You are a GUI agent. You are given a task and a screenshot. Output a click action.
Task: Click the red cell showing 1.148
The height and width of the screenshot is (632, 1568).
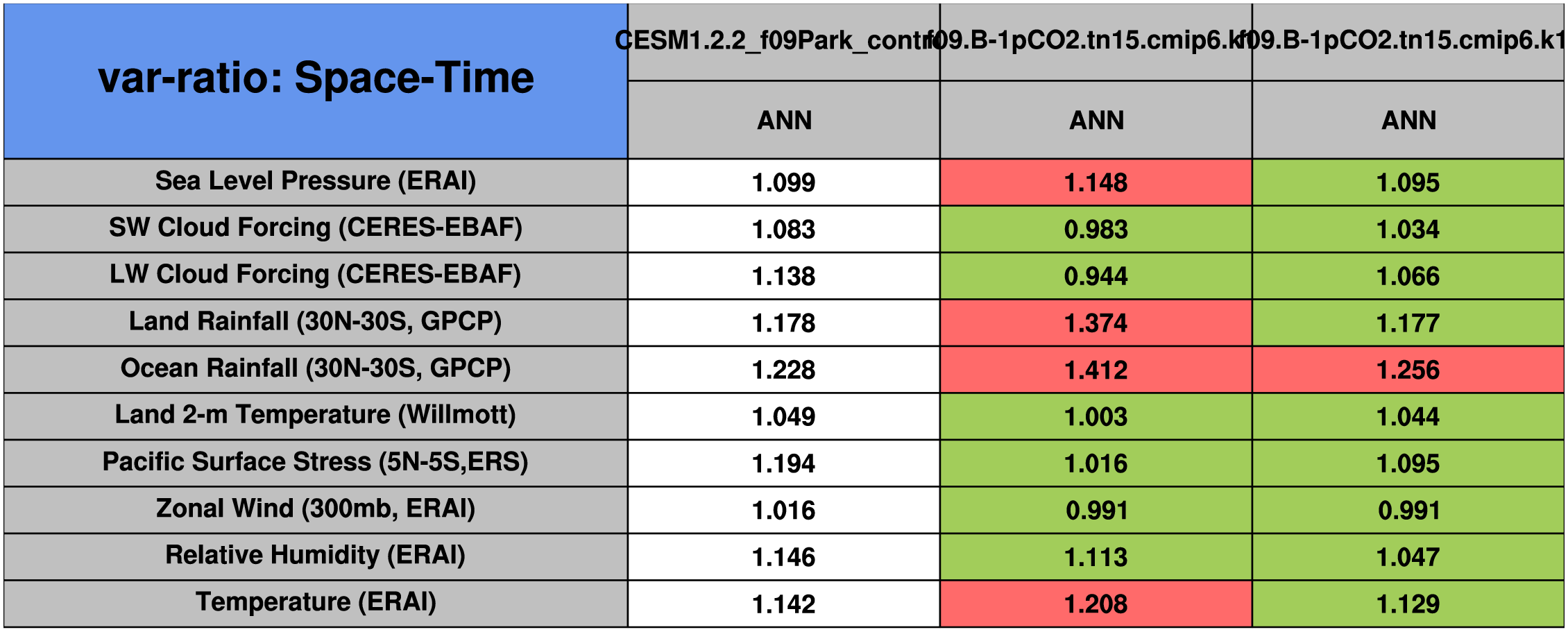[1096, 182]
